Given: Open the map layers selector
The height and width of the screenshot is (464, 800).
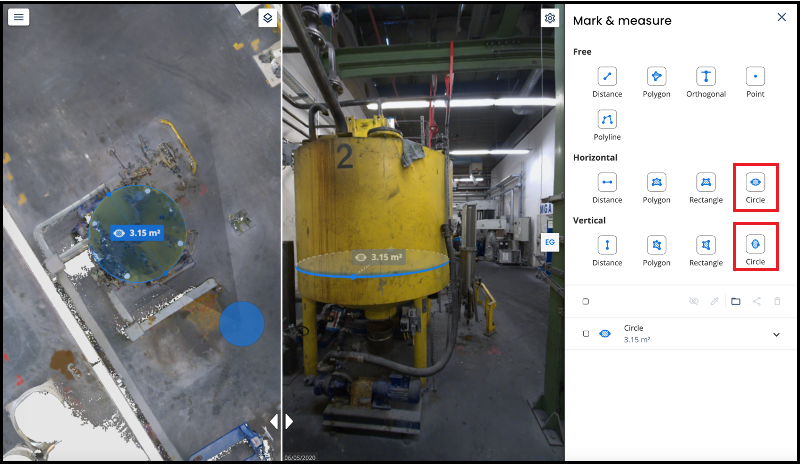Looking at the screenshot, I should 268,18.
